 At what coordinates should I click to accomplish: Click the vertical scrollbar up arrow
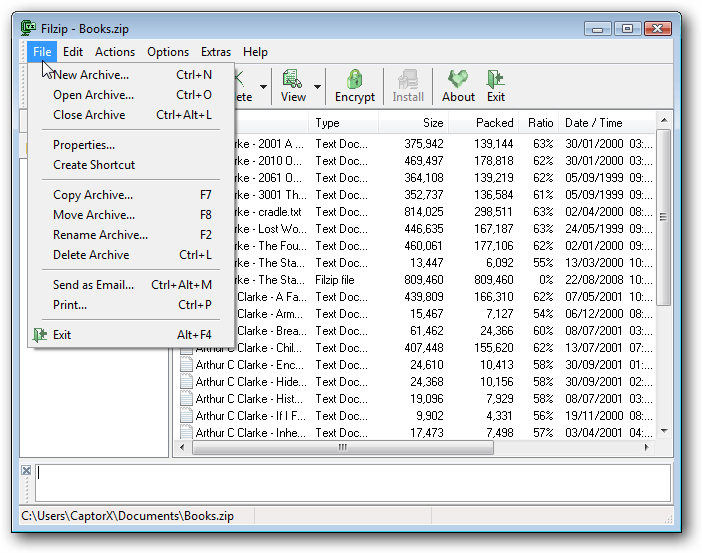point(664,120)
